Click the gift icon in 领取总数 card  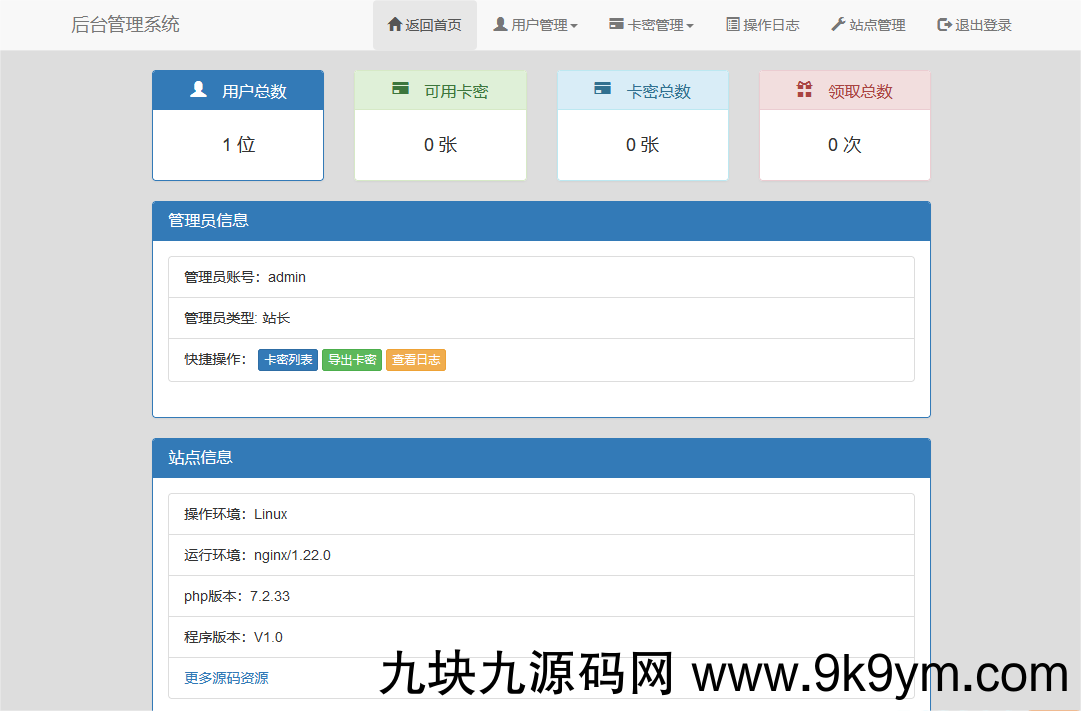(804, 89)
